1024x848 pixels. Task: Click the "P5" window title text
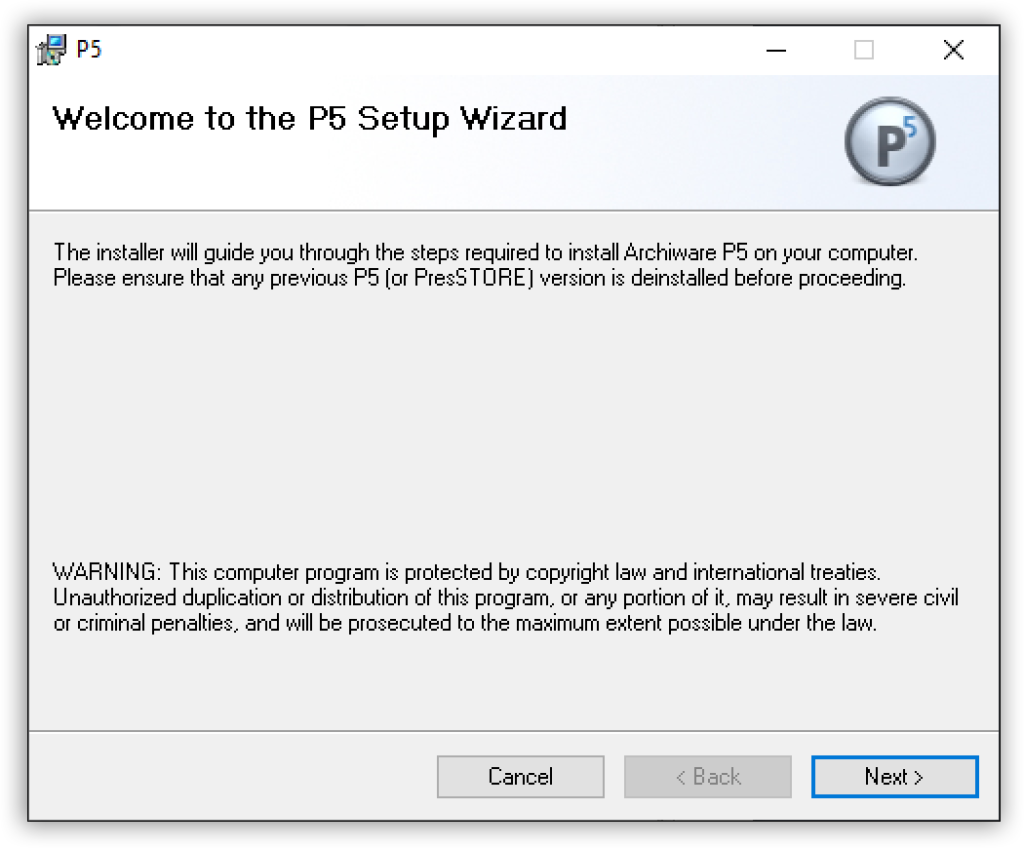point(89,50)
